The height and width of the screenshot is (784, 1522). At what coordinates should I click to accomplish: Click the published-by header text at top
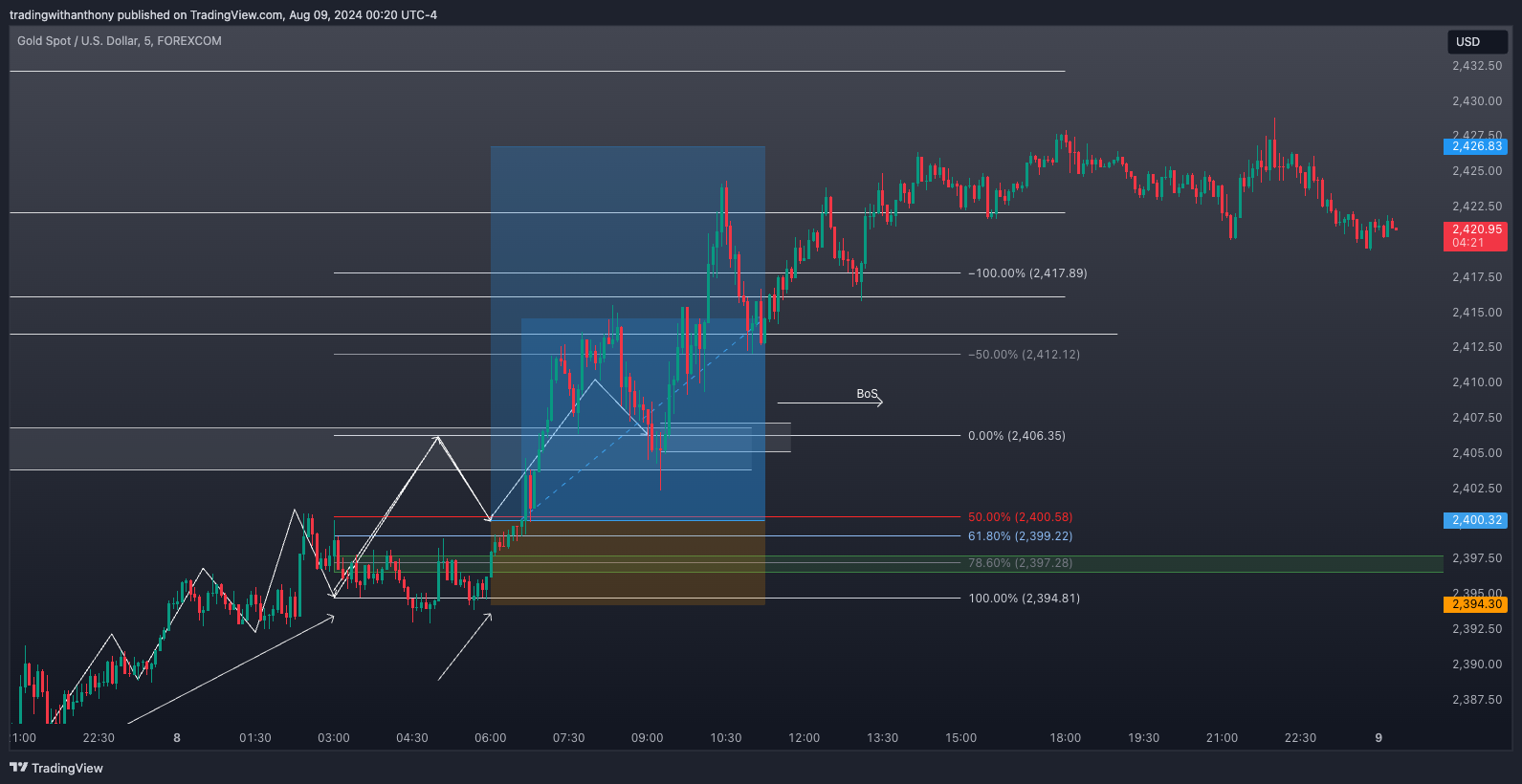click(223, 15)
